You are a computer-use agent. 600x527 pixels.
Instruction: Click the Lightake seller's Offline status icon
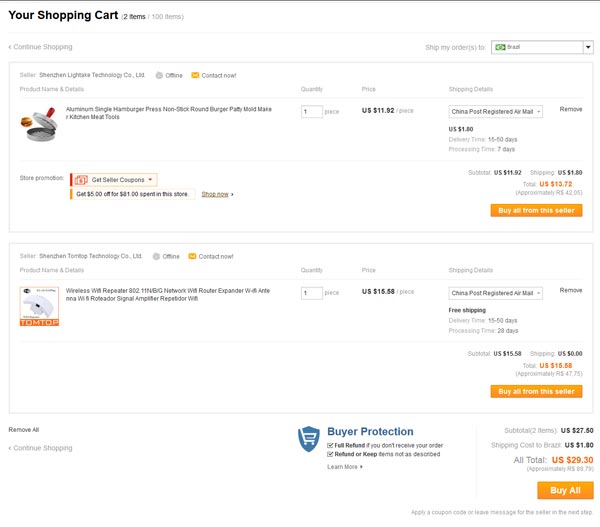[x=159, y=75]
